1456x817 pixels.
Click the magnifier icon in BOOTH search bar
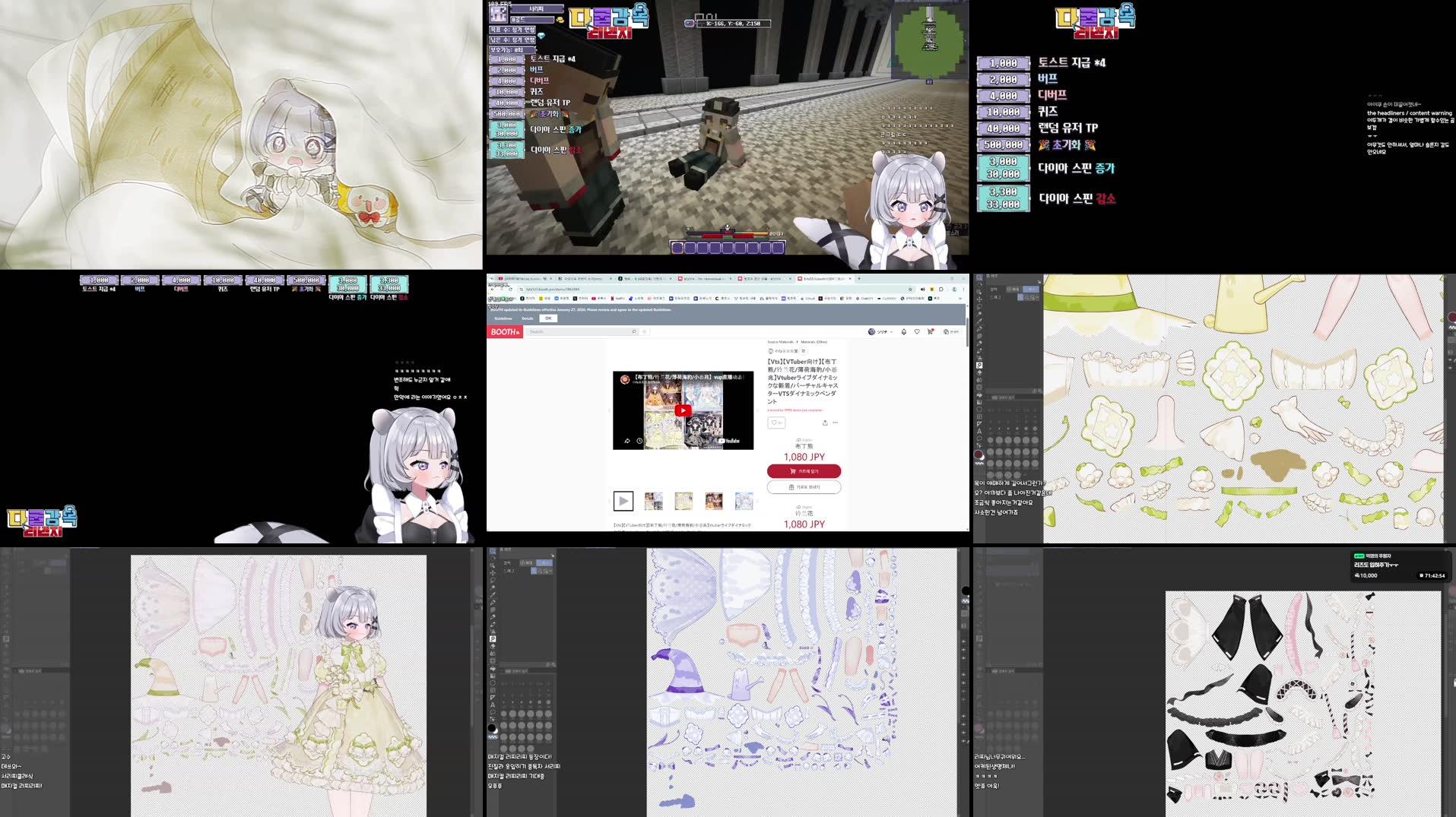click(x=634, y=331)
